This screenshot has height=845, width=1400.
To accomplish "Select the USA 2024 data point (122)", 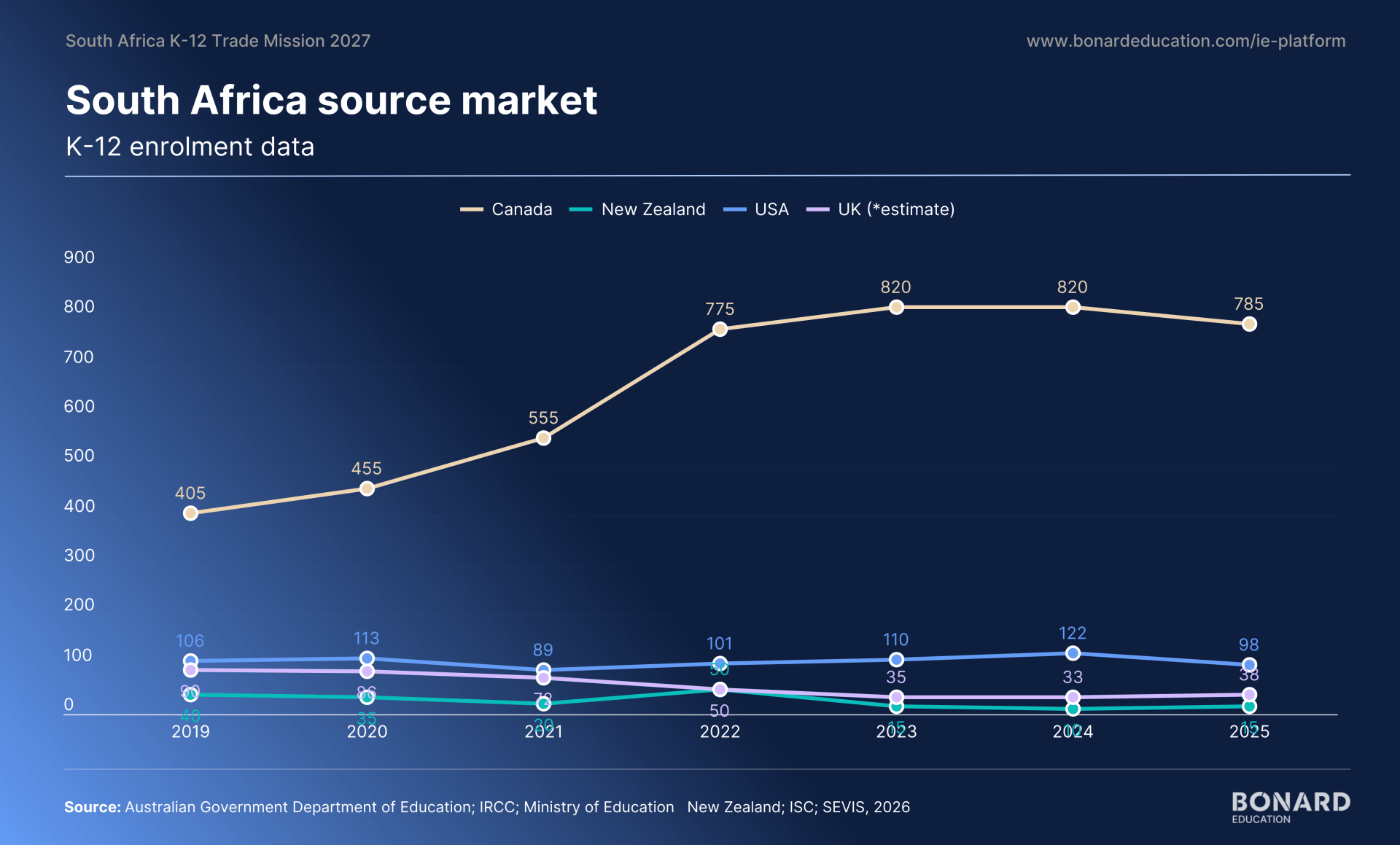I will pos(1073,653).
